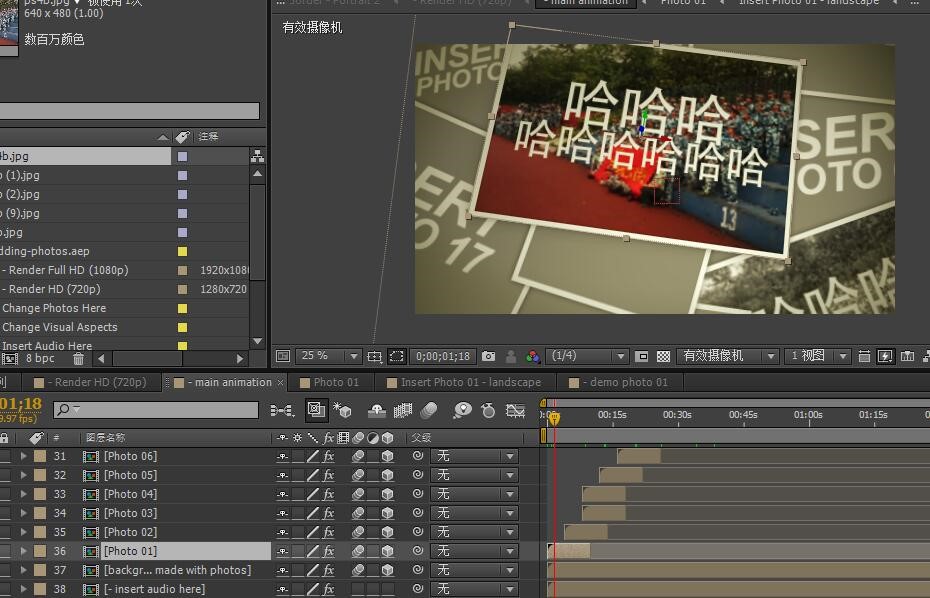The image size is (930, 598).
Task: Select the main animation timeline tab
Action: 227,383
